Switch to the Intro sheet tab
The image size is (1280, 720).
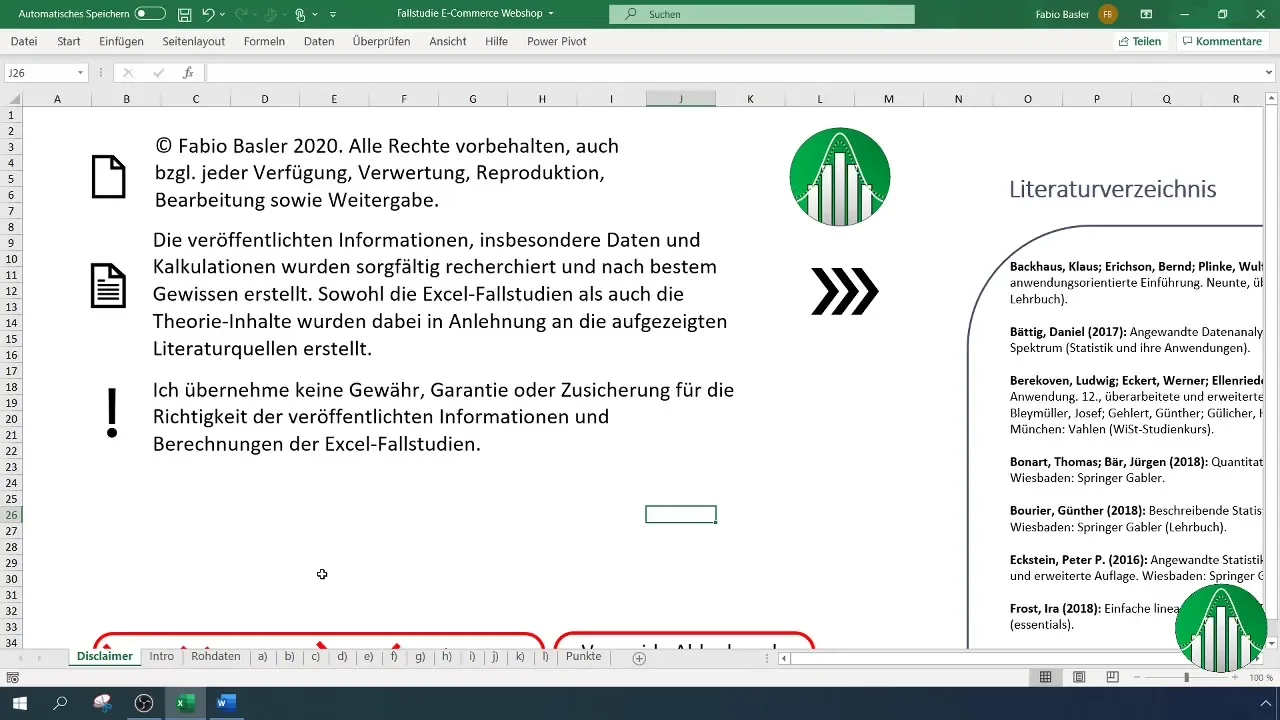click(162, 657)
